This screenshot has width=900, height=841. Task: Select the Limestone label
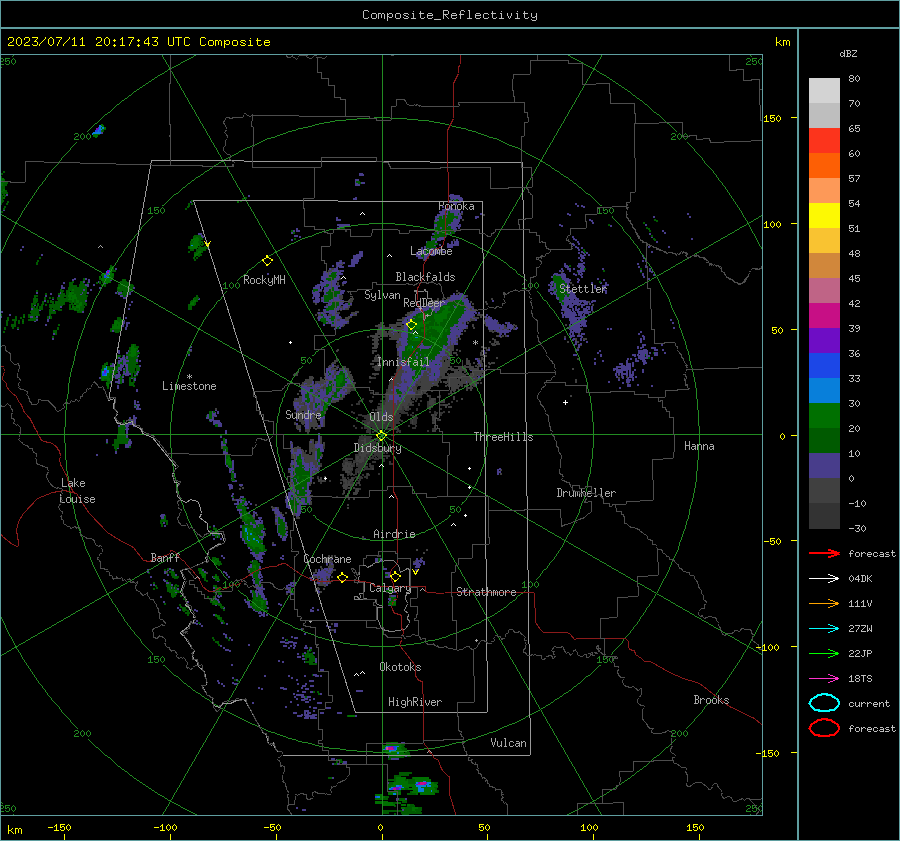coord(189,386)
